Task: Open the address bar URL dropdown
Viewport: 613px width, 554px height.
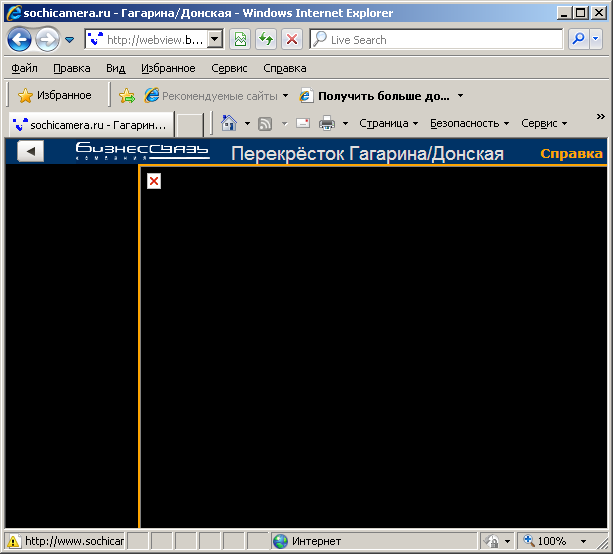Action: coord(215,40)
